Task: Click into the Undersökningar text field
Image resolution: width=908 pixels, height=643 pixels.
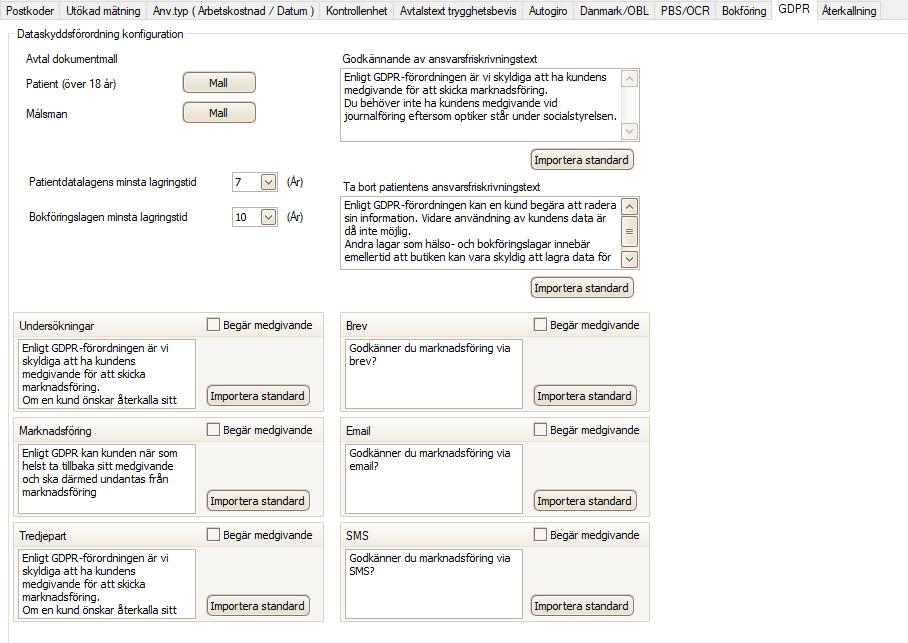Action: coord(107,374)
